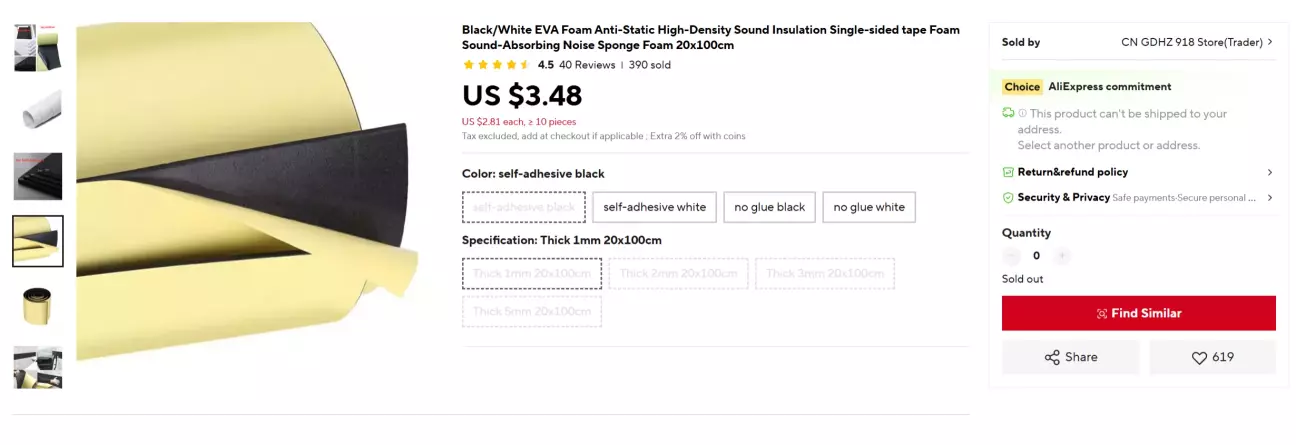Pick the no glue white color option
Viewport: 1296px width, 445px height.
(x=868, y=207)
